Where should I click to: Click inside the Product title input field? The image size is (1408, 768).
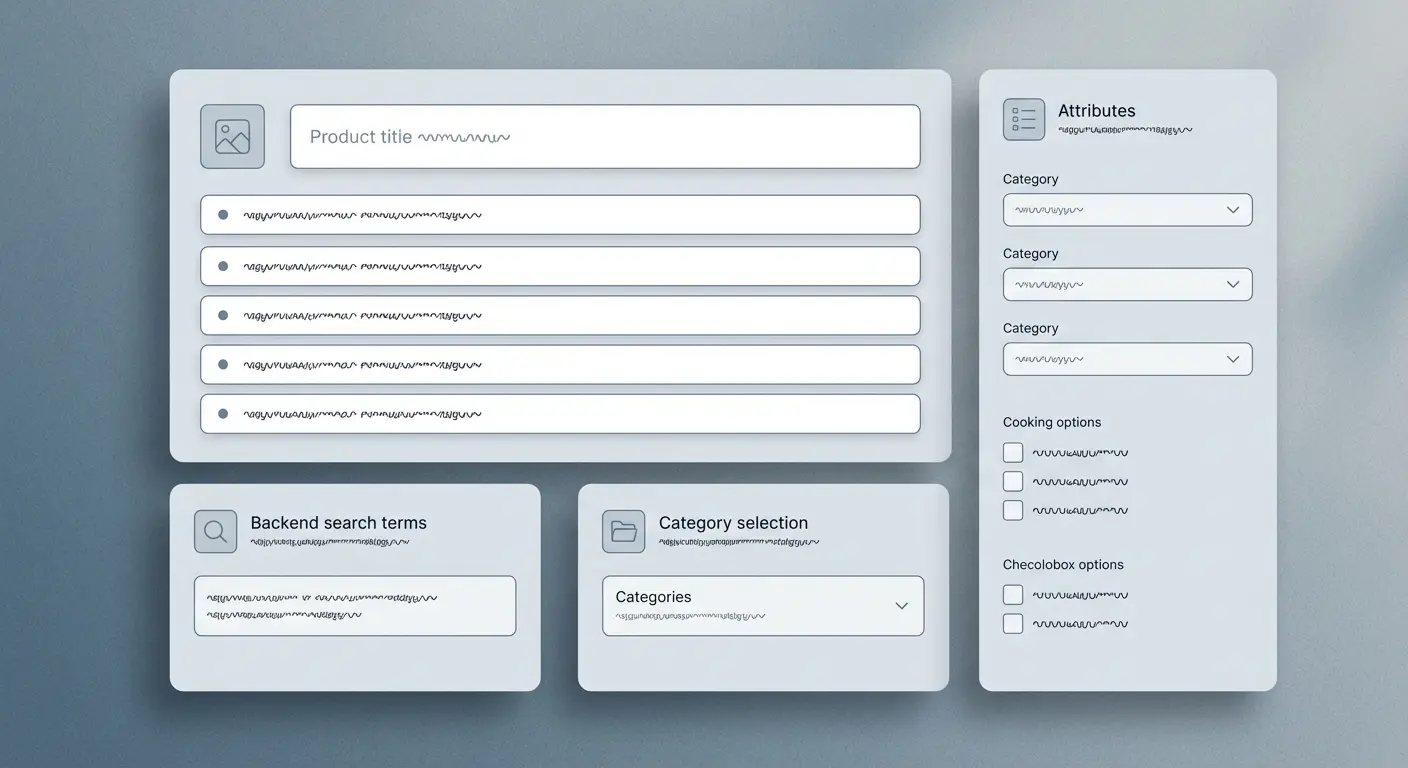click(604, 136)
